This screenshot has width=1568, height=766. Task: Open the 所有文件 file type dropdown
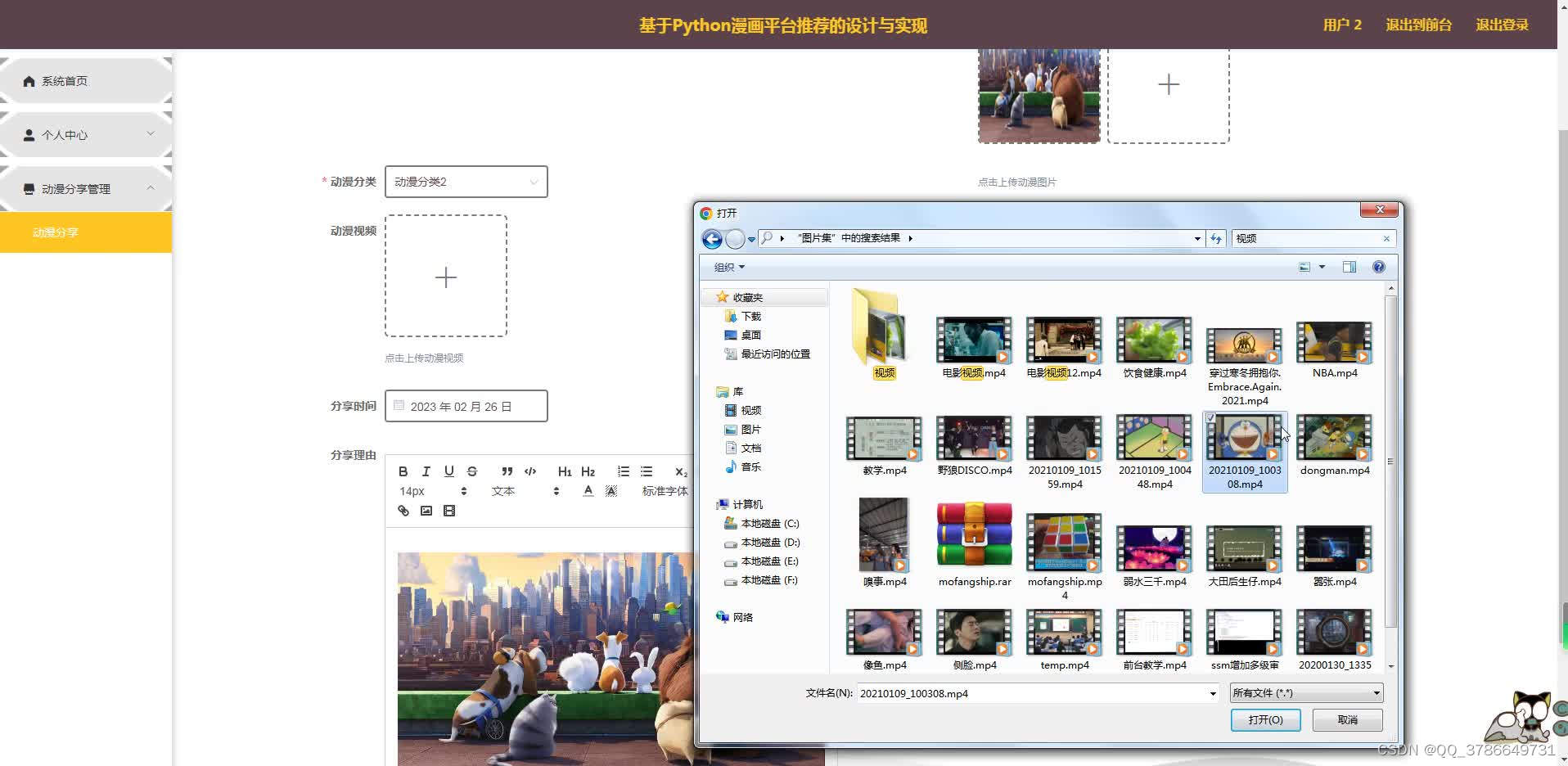pyautogui.click(x=1306, y=693)
